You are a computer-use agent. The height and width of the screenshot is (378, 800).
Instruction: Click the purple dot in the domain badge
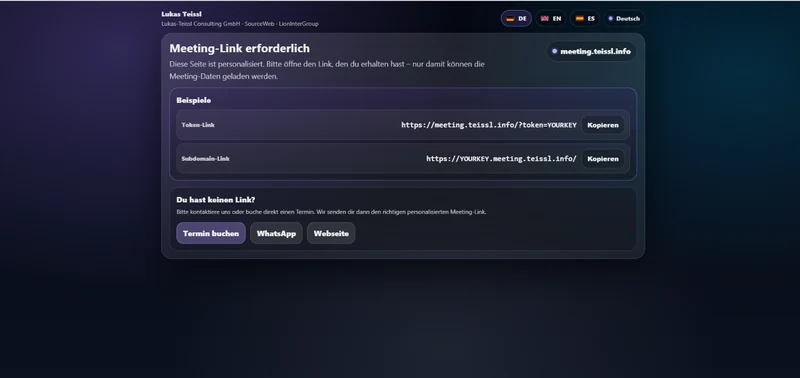(x=555, y=51)
